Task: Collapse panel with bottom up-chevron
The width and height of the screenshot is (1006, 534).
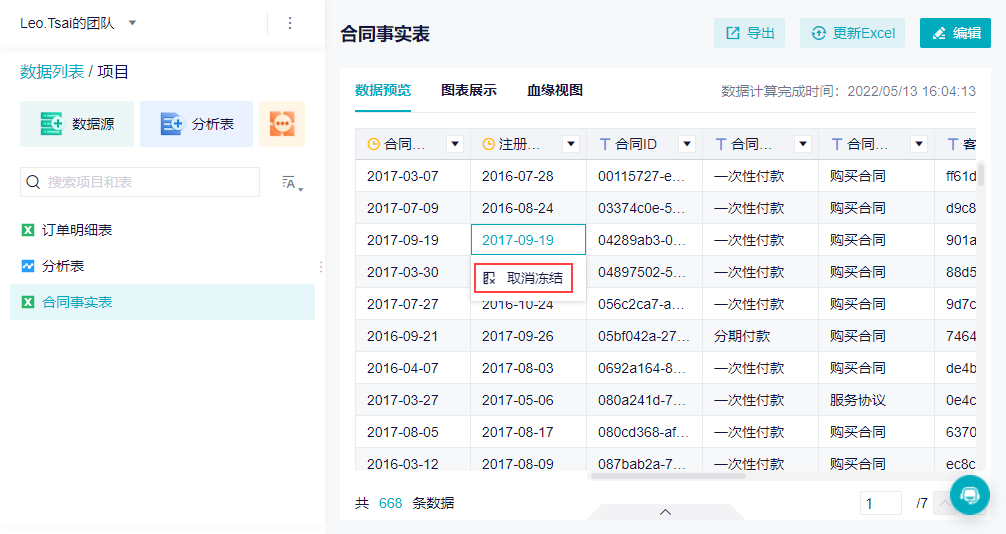Action: (x=665, y=512)
